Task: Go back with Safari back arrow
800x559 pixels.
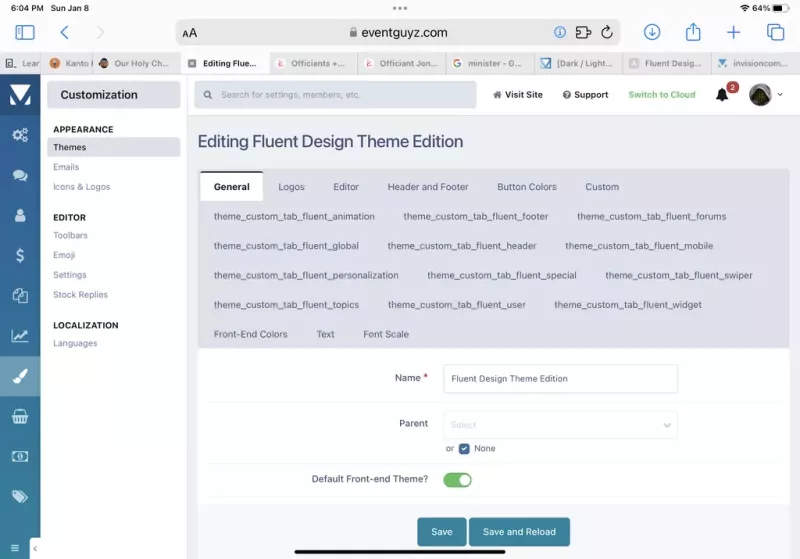Action: tap(64, 33)
